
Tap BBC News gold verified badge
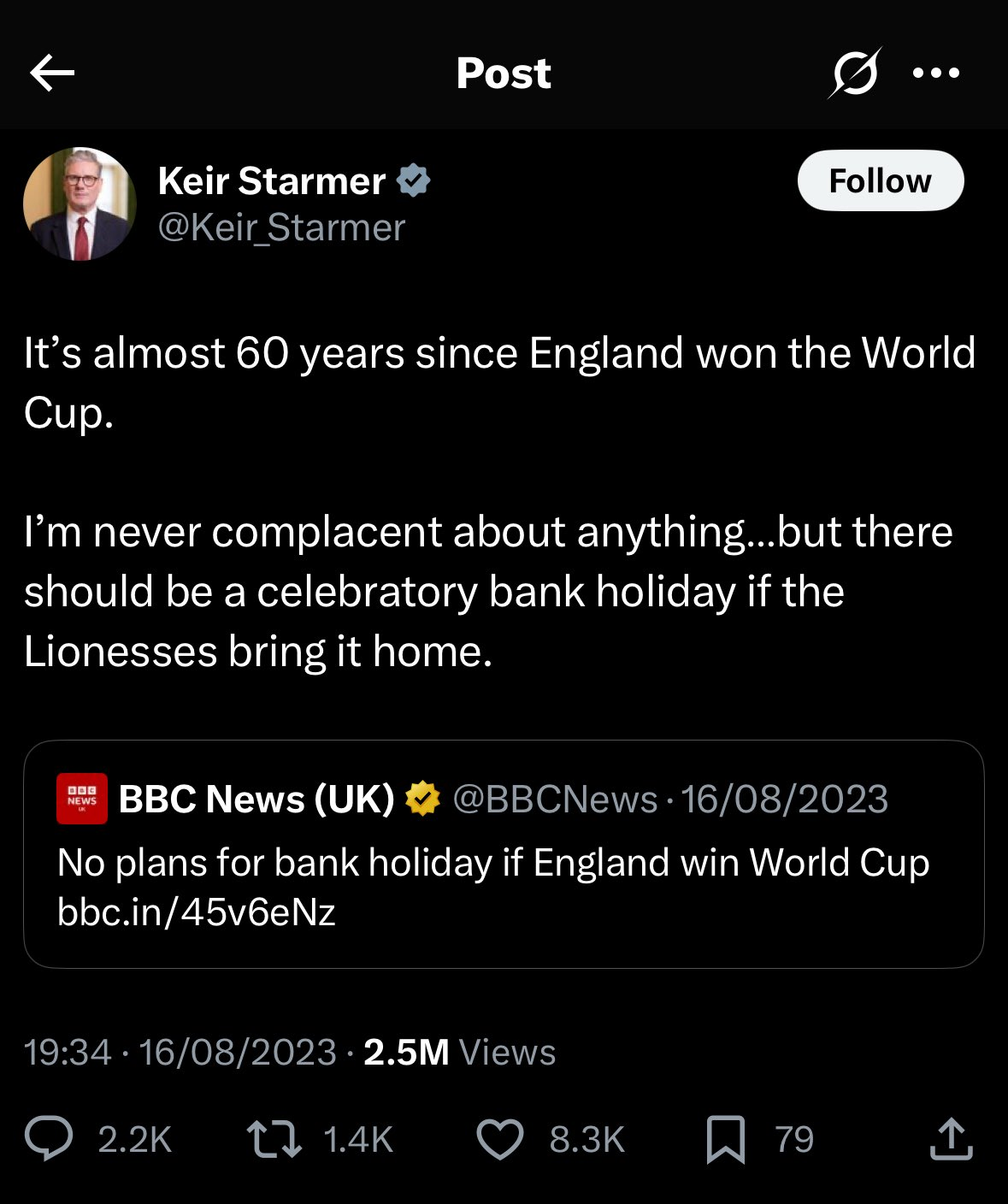coord(422,799)
